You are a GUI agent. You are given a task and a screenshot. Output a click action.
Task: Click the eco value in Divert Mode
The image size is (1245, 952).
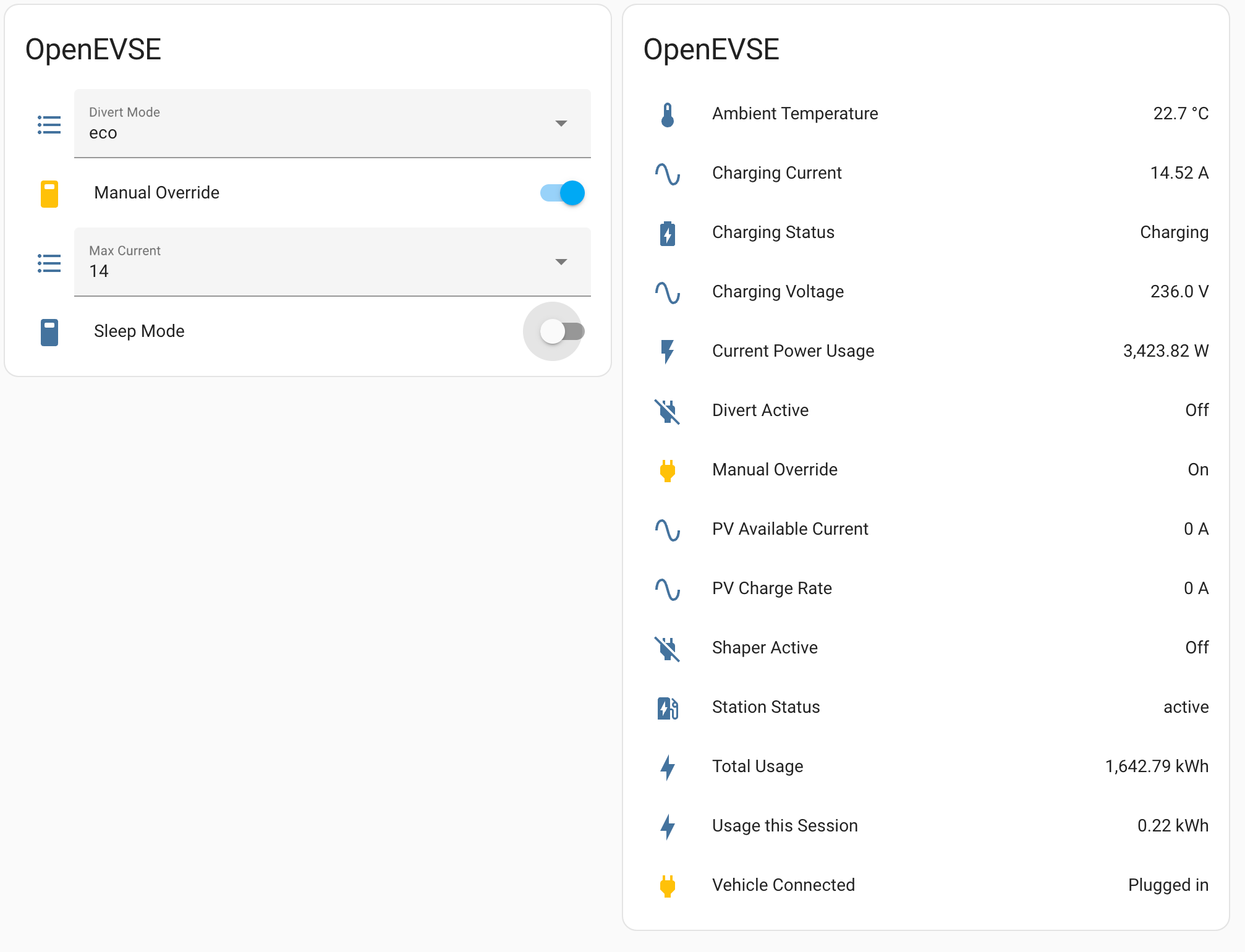[x=103, y=132]
